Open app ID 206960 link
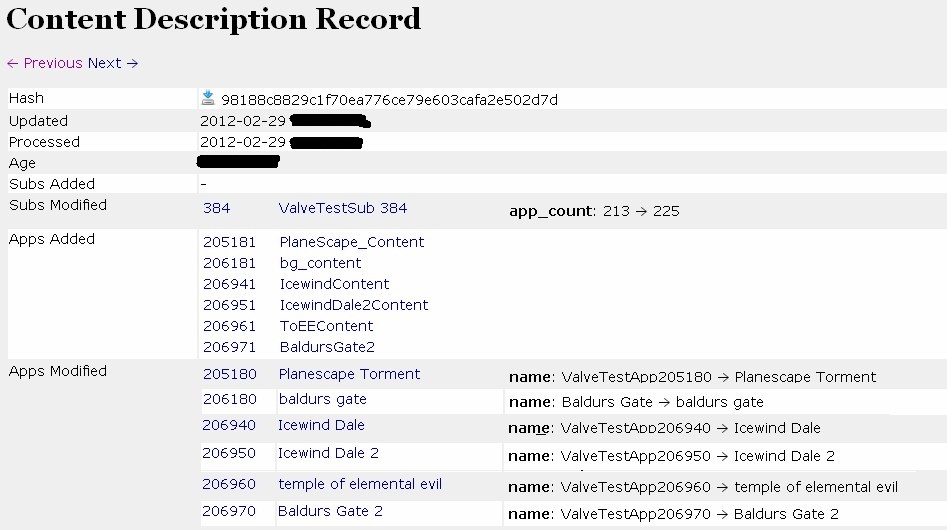This screenshot has height=530, width=947. pyautogui.click(x=229, y=484)
